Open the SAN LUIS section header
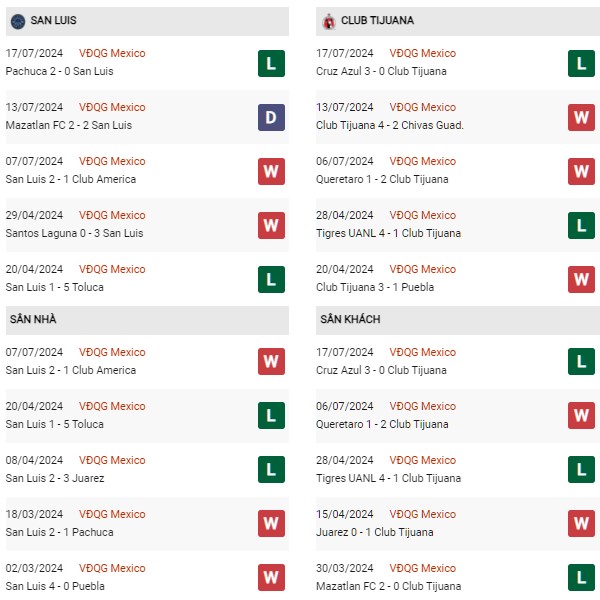Image resolution: width=600 pixels, height=600 pixels. point(147,21)
